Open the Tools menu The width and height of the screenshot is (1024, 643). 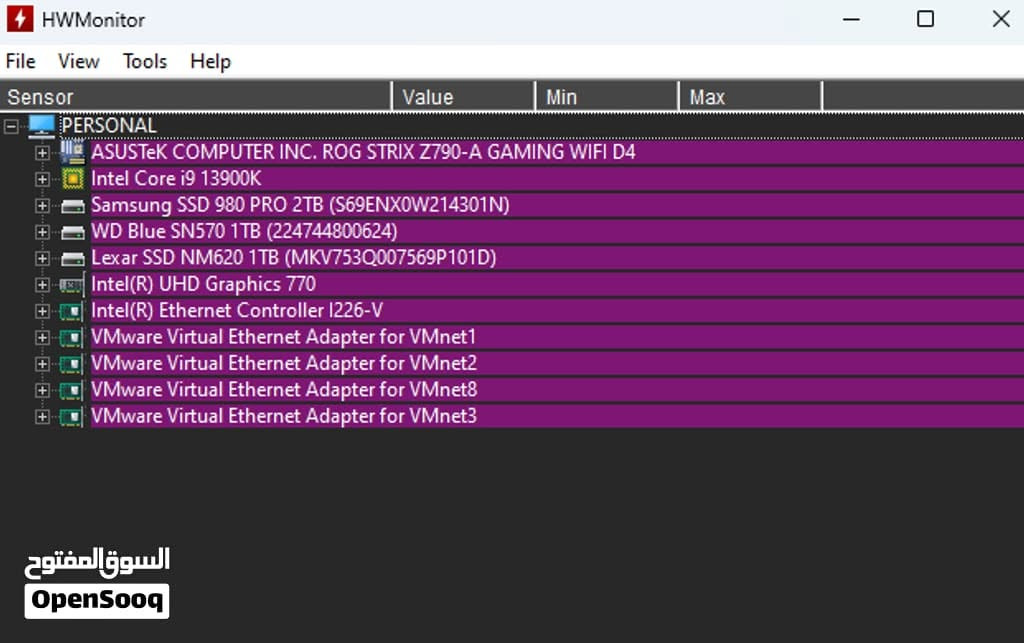coord(145,61)
